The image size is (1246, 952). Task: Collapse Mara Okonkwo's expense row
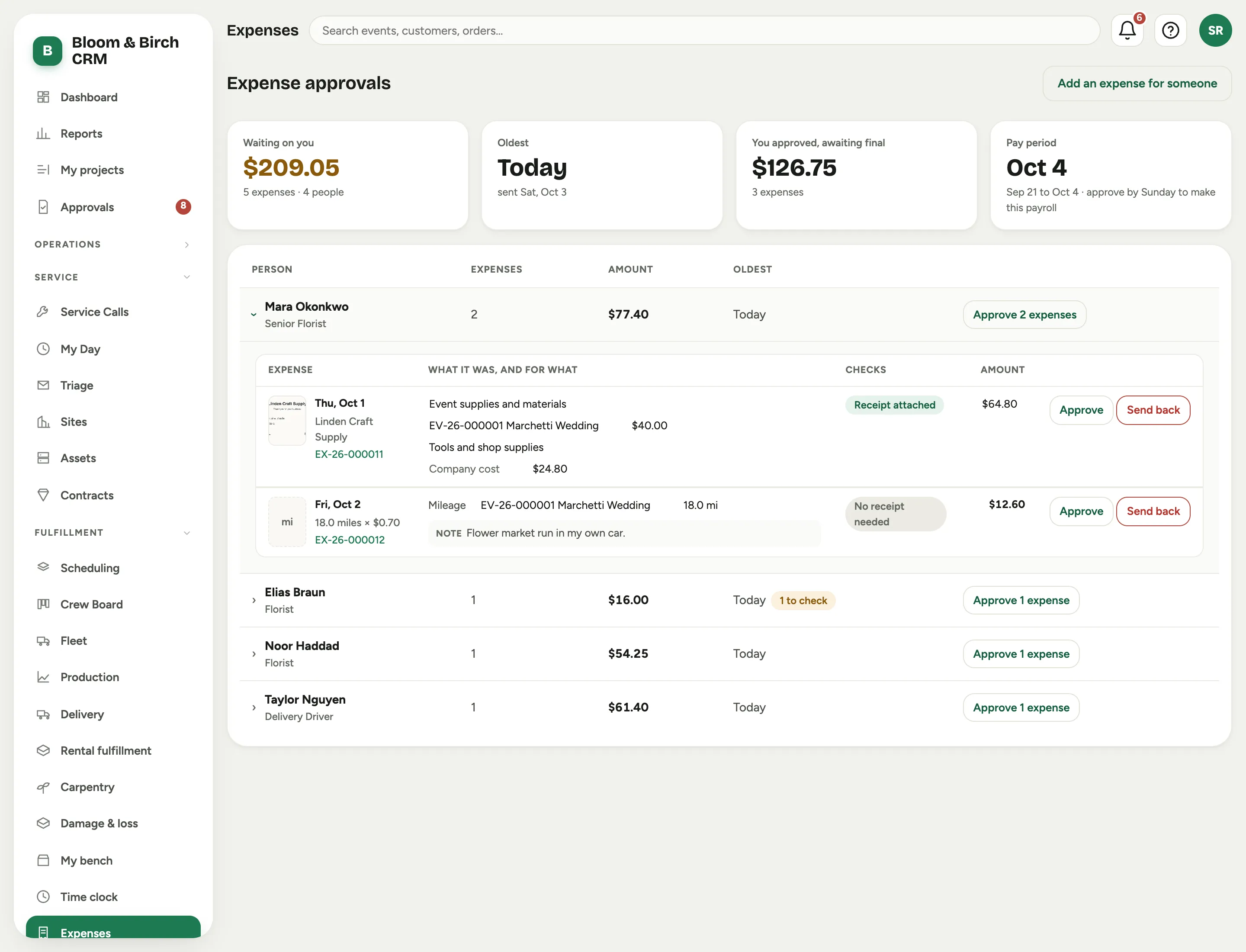click(254, 315)
